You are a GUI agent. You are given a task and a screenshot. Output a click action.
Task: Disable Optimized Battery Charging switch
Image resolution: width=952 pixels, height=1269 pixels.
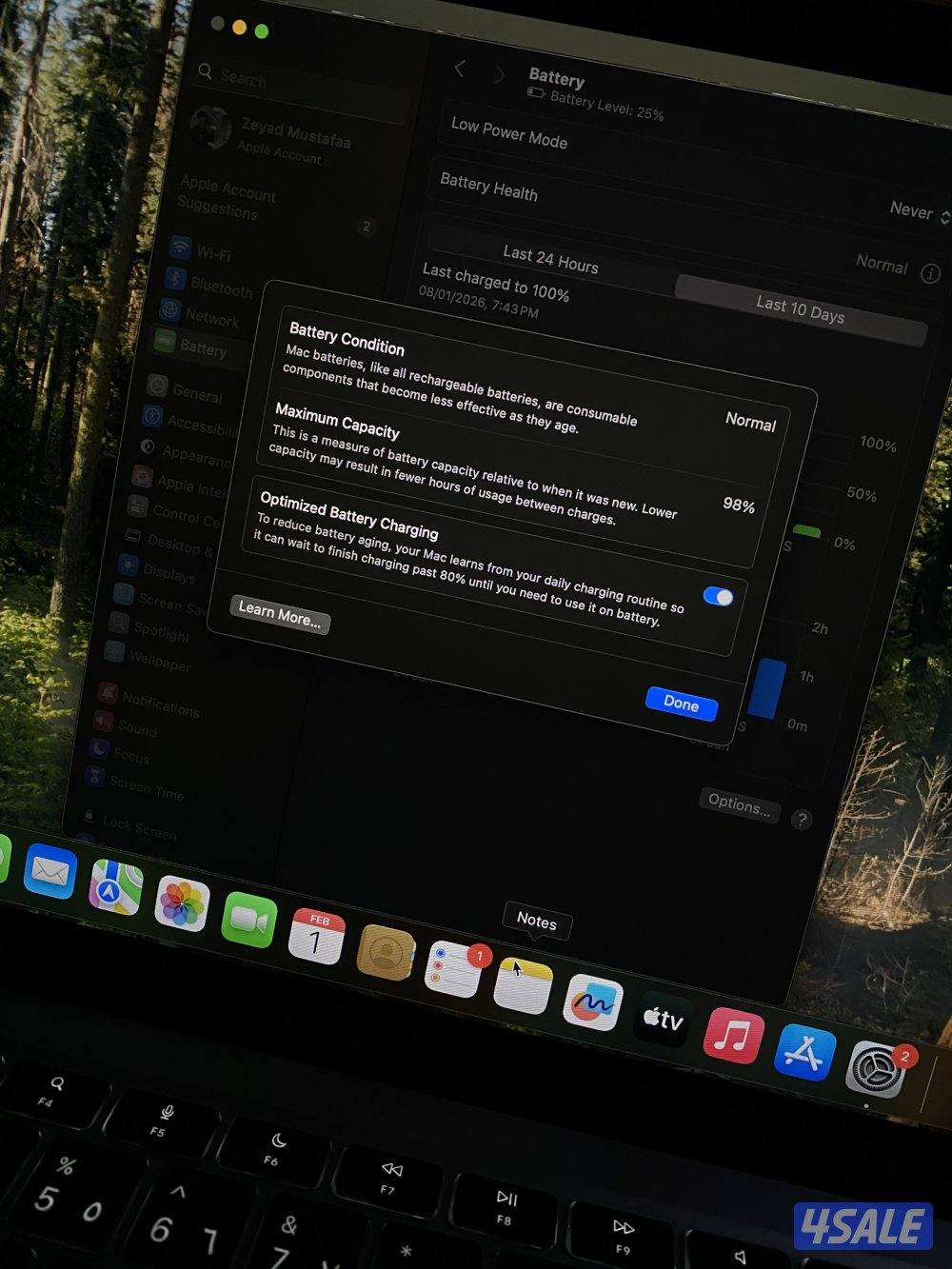point(718,597)
